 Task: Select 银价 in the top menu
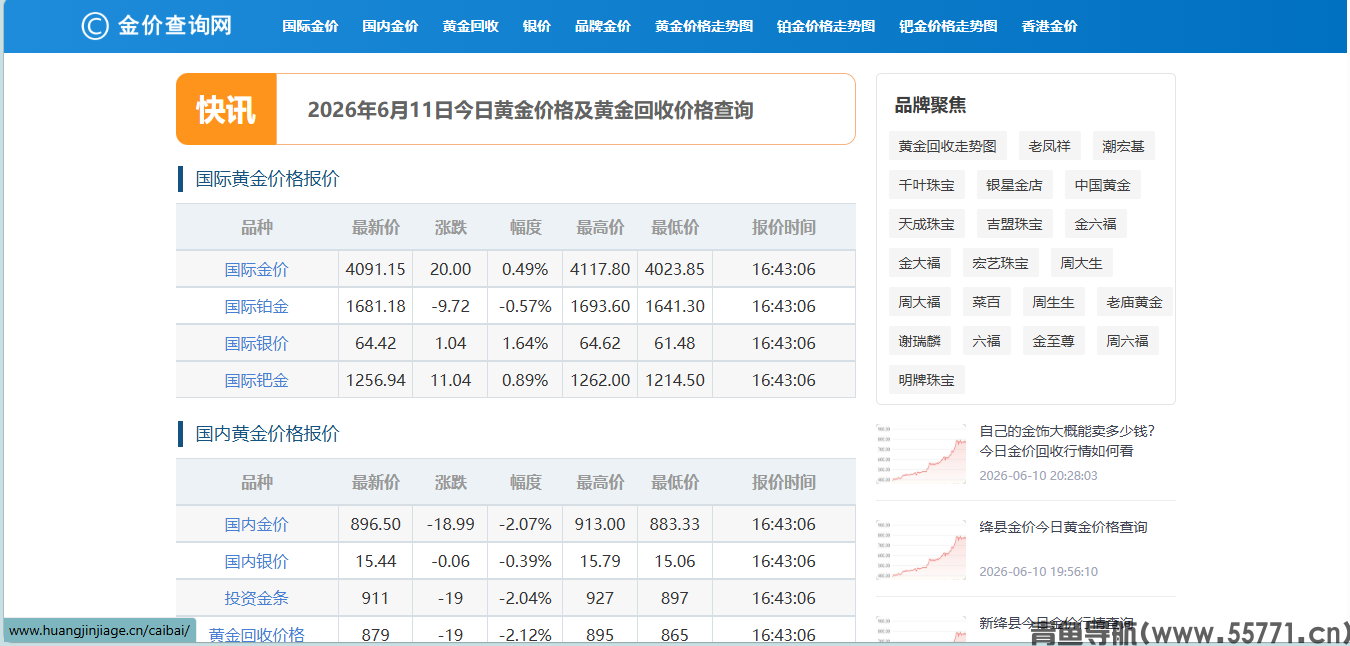tap(537, 26)
